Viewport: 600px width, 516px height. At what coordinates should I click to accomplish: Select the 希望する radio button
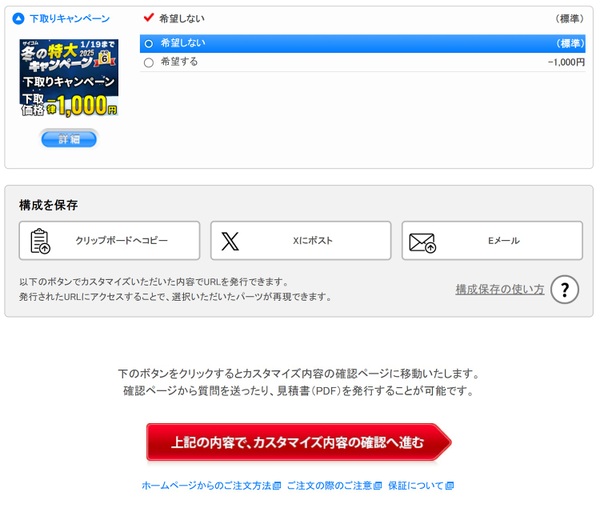point(149,62)
